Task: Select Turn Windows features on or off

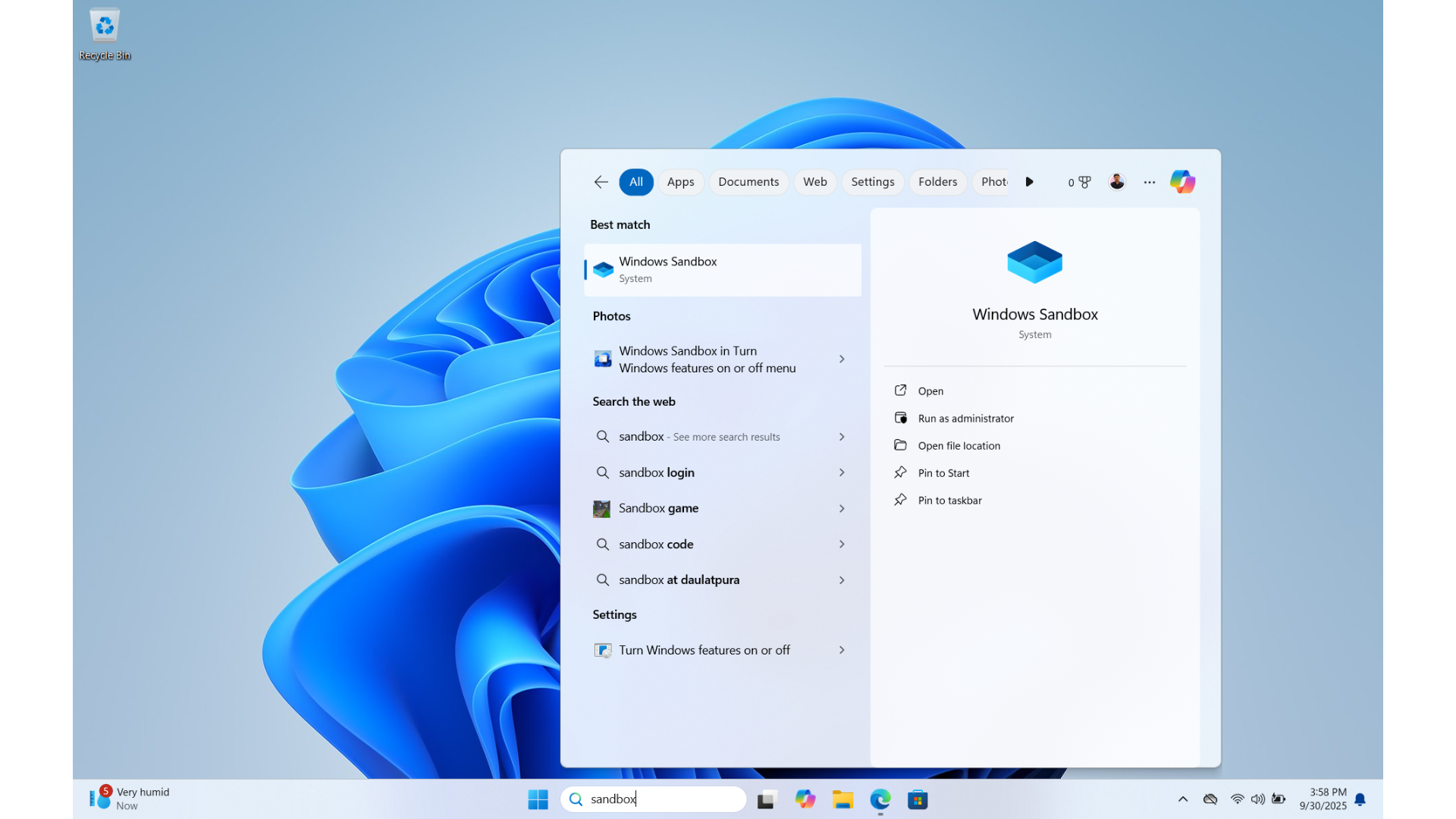Action: 704,649
